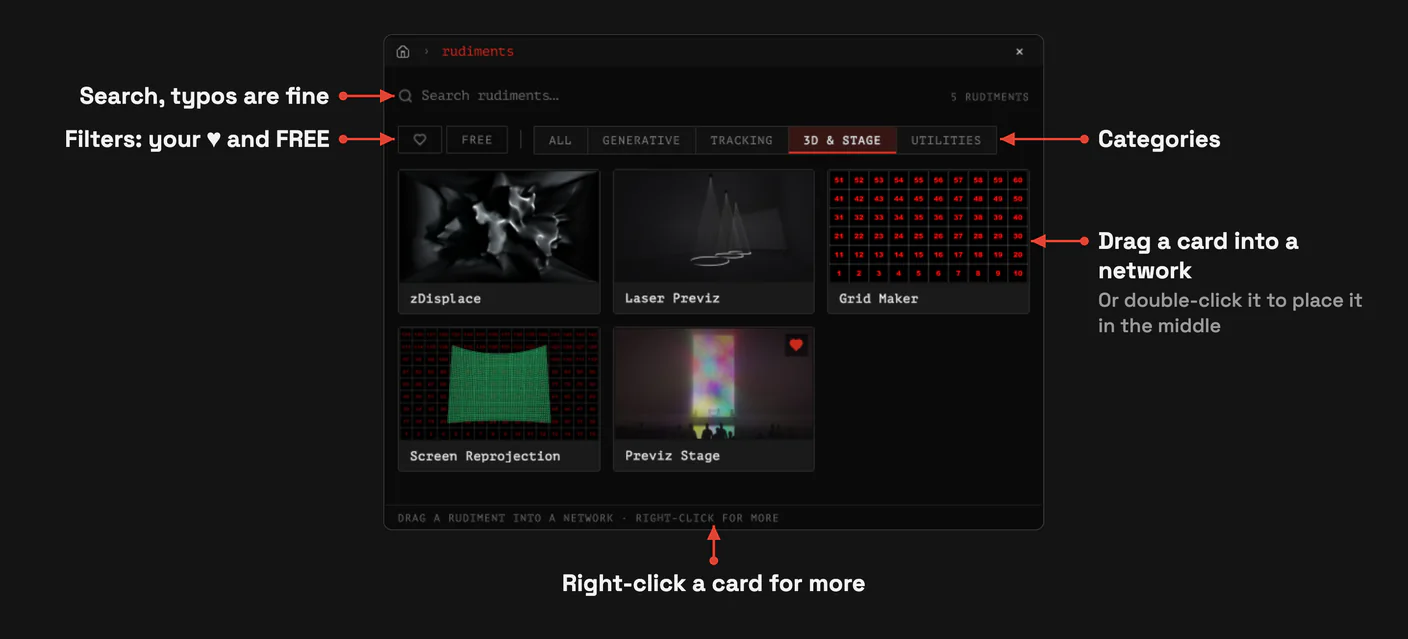Select the Grid Maker card thumbnail

coord(928,226)
